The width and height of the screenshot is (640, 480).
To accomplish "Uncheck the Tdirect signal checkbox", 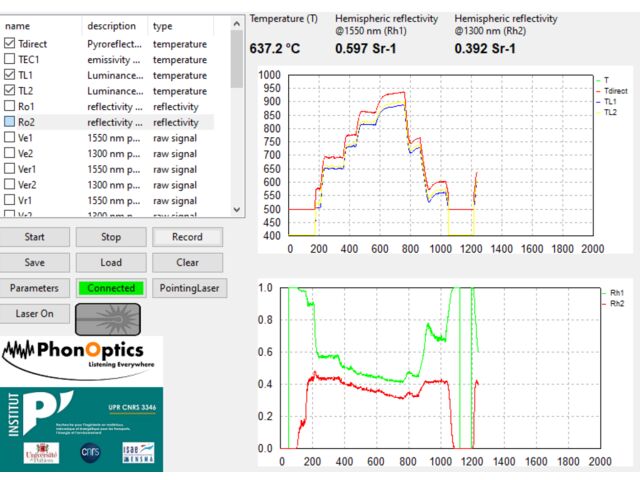I will pyautogui.click(x=10, y=44).
